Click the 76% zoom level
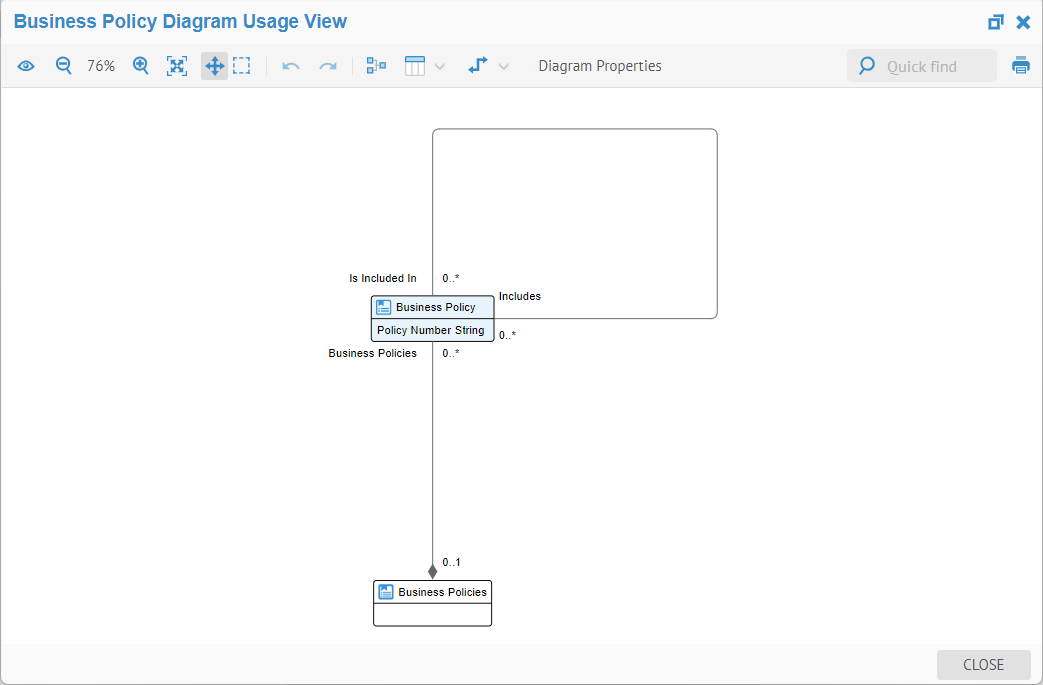1043x685 pixels. pyautogui.click(x=101, y=66)
